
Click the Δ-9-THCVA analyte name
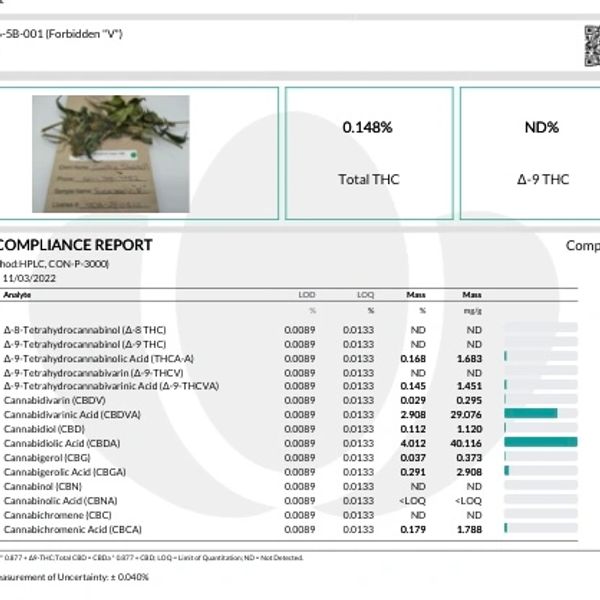click(111, 386)
